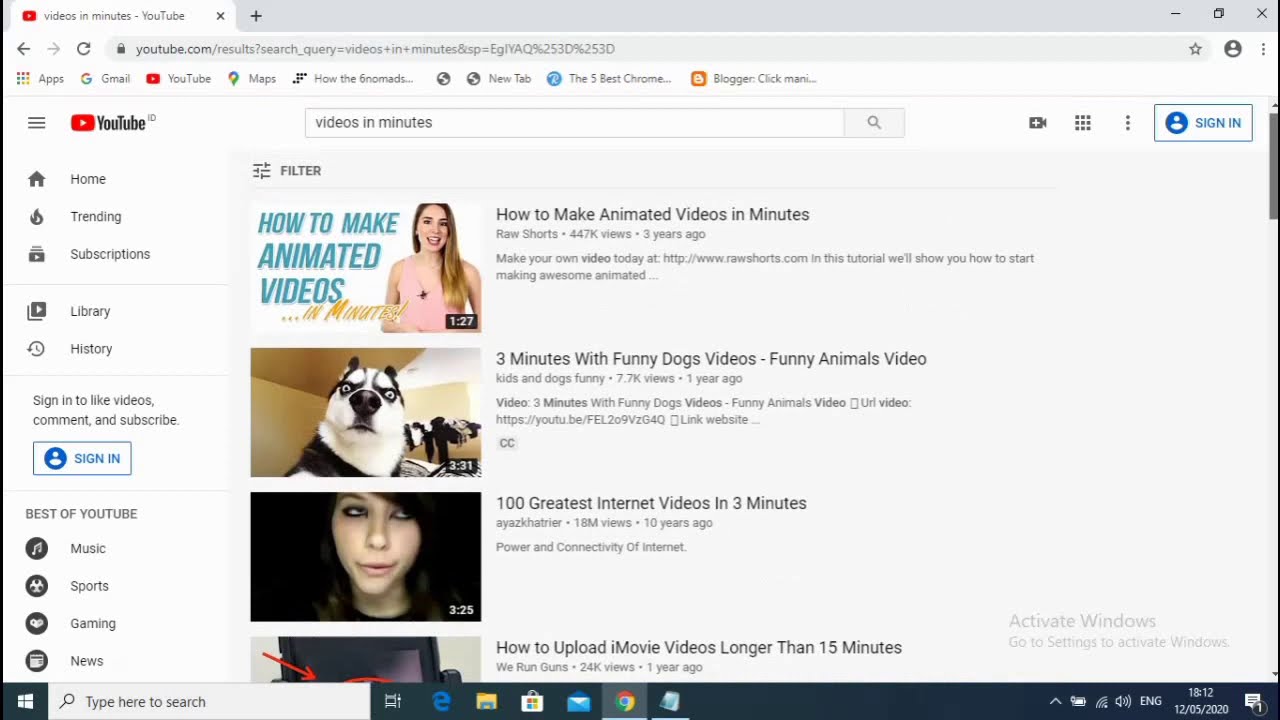Launch Microsoft Edge from taskbar
The height and width of the screenshot is (720, 1280).
tap(441, 702)
